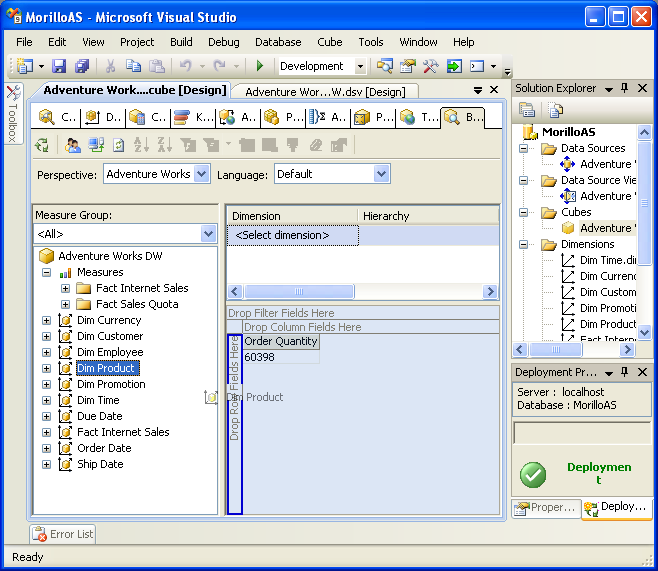
Task: Open document tab list dropdown arrow
Action: coord(478,90)
